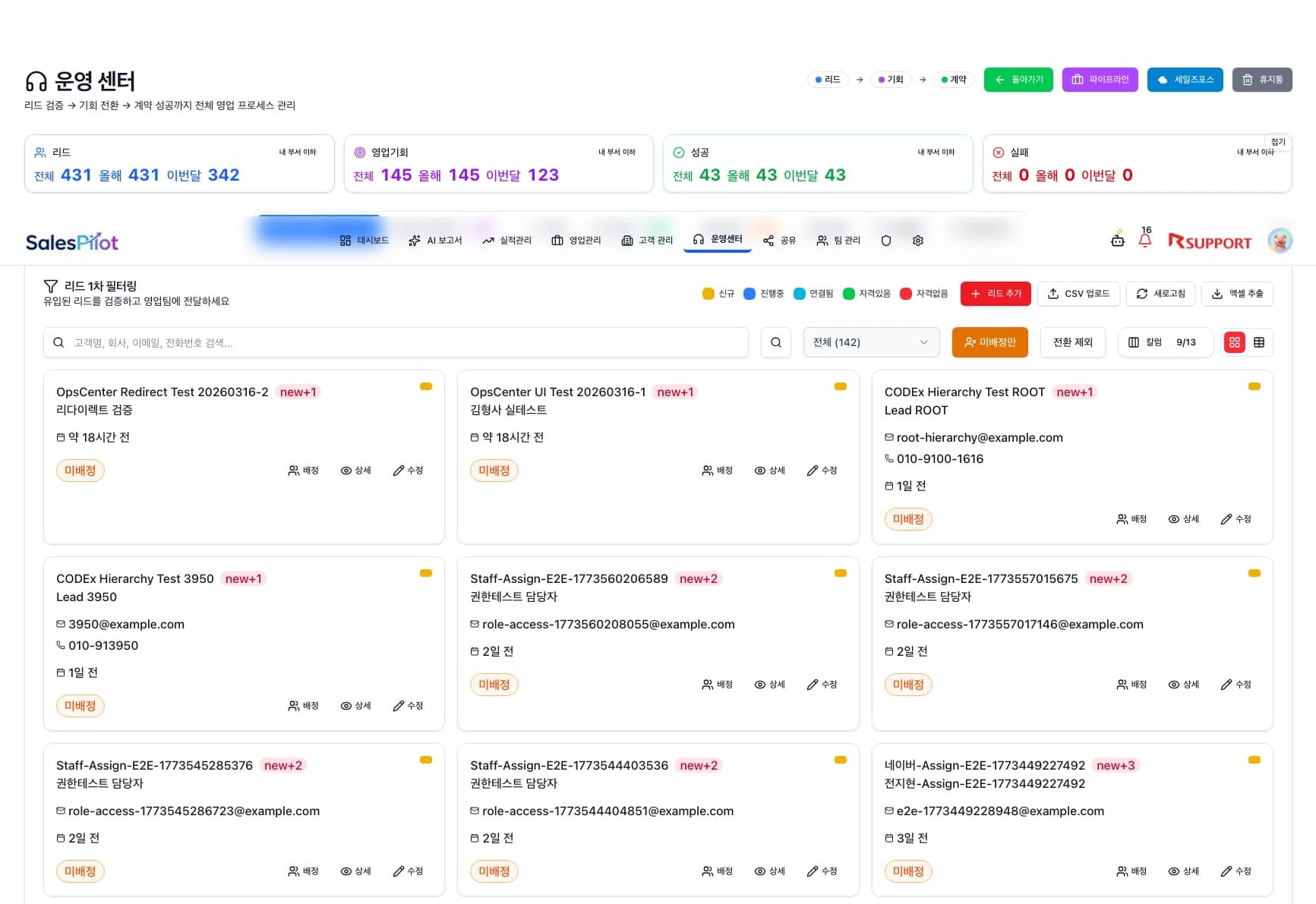Collapse the 실패 card via 접기

click(x=1277, y=142)
